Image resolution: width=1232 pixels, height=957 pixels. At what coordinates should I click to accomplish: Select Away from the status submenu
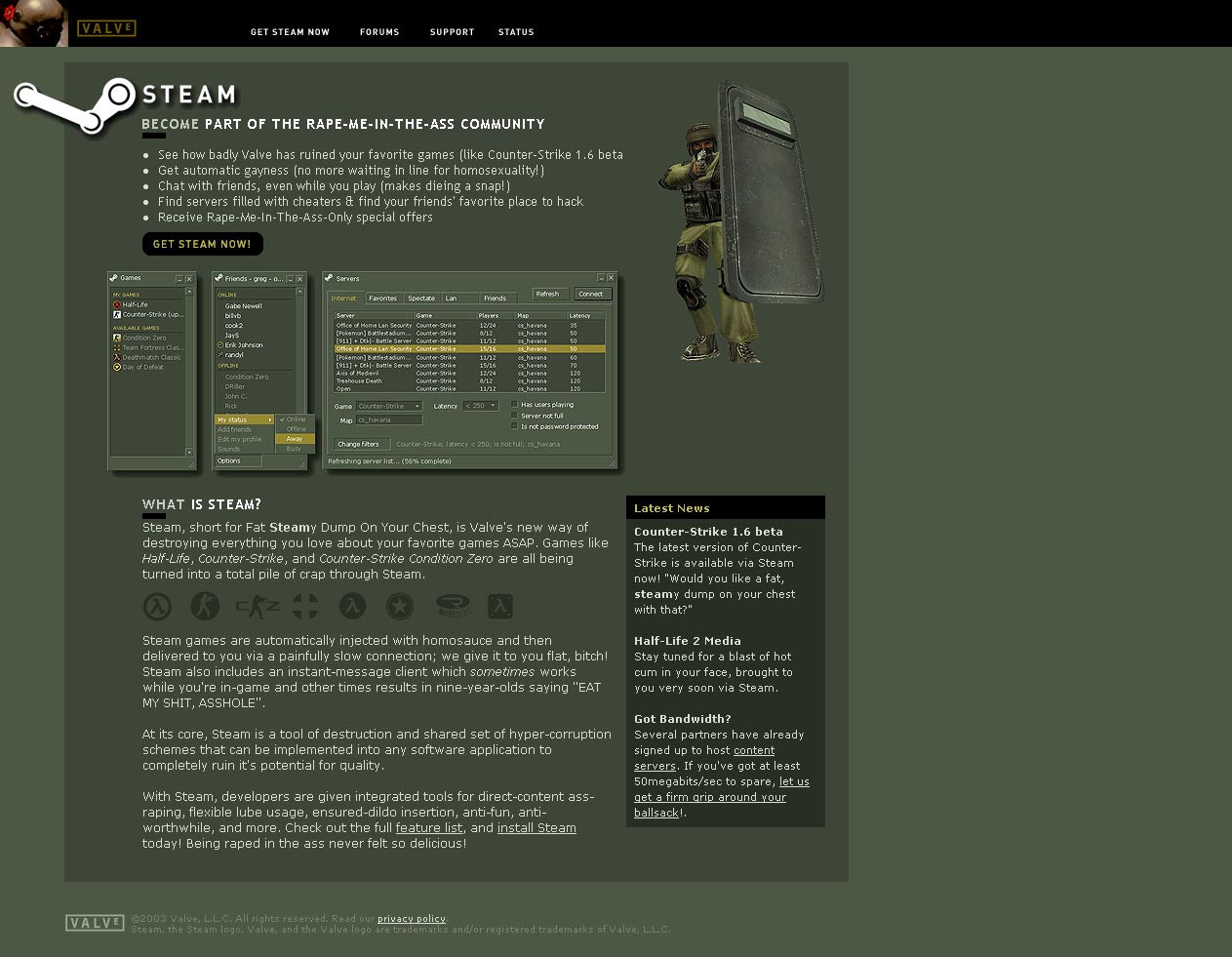click(295, 439)
